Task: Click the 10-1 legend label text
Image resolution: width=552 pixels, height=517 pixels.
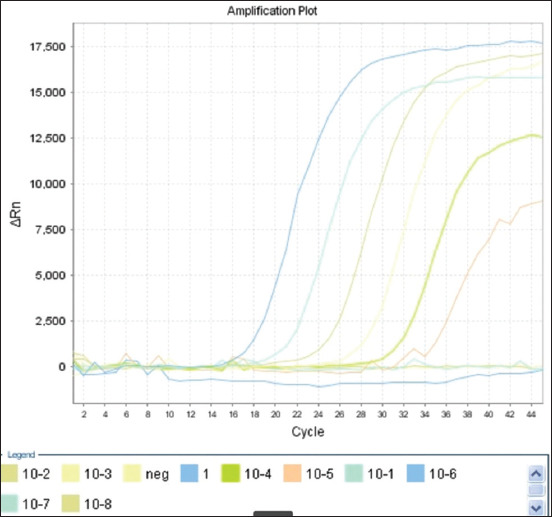Action: (381, 474)
